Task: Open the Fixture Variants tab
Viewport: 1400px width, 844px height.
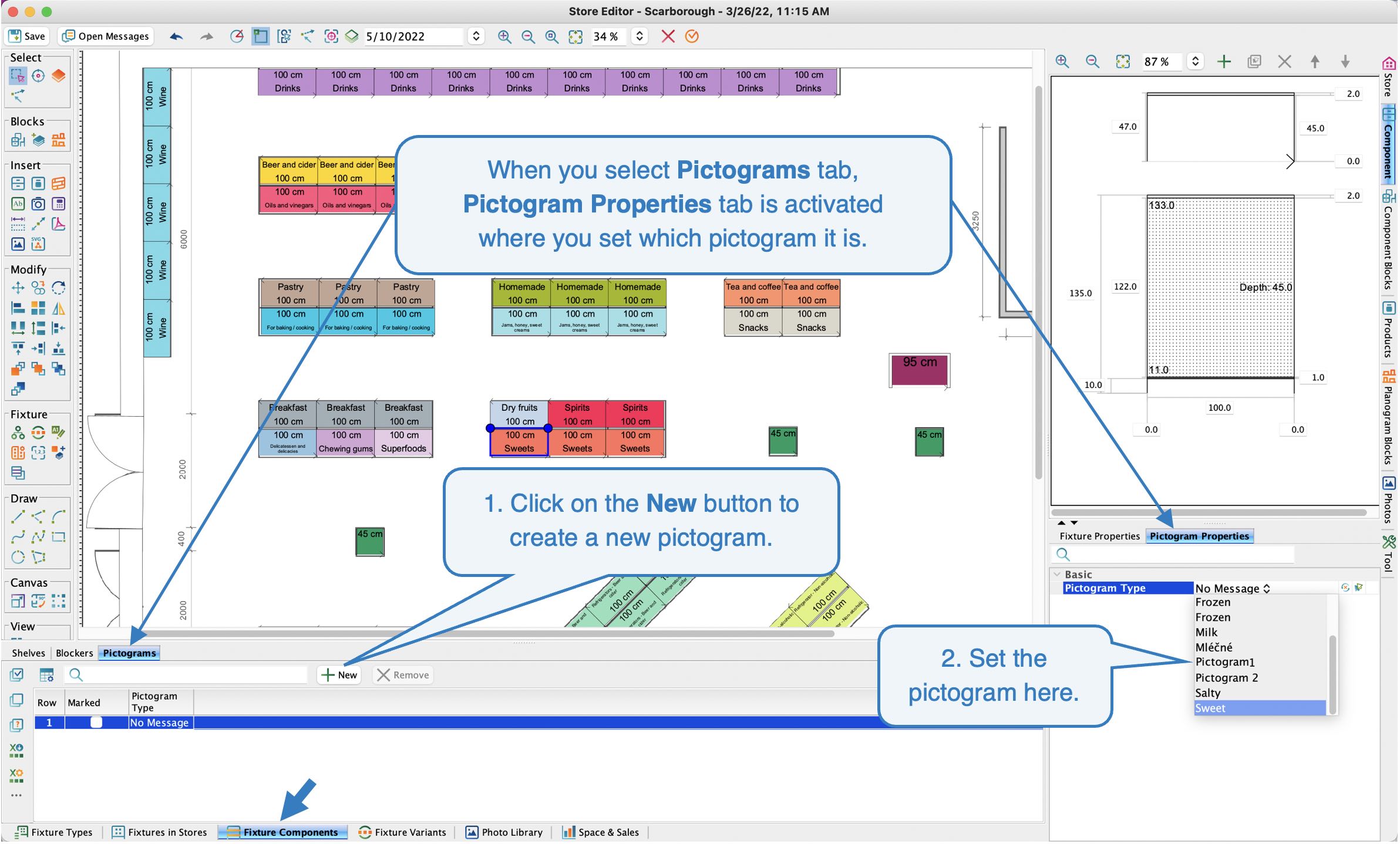Action: tap(403, 832)
